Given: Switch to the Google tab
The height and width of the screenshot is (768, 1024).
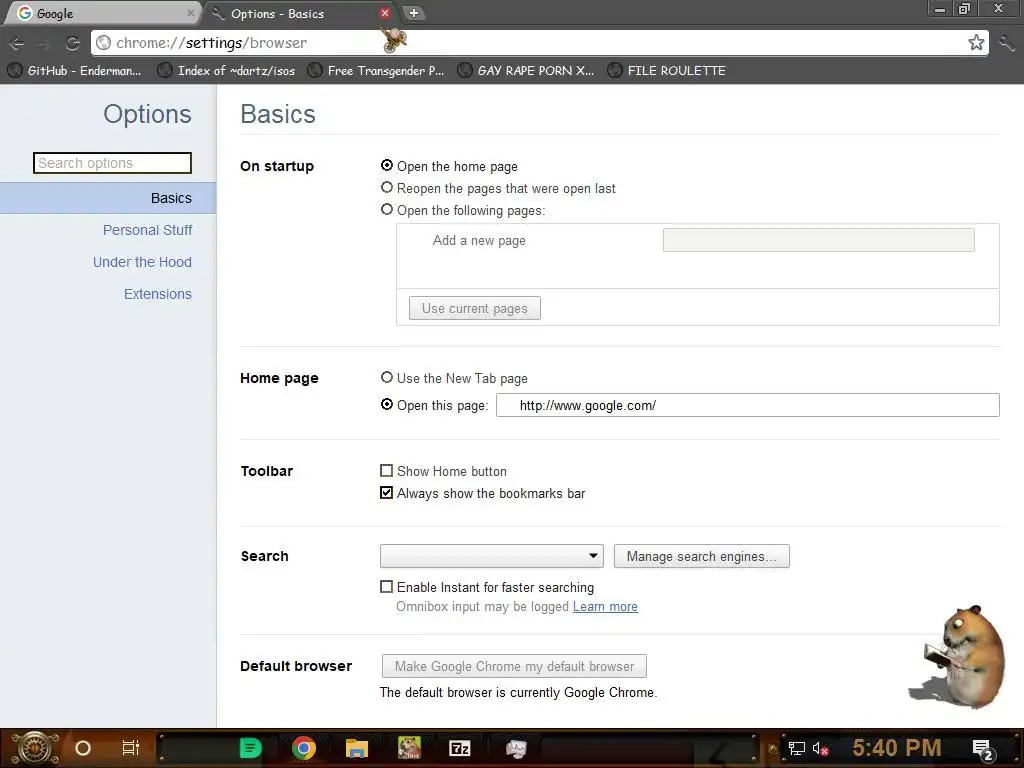Looking at the screenshot, I should [x=101, y=13].
